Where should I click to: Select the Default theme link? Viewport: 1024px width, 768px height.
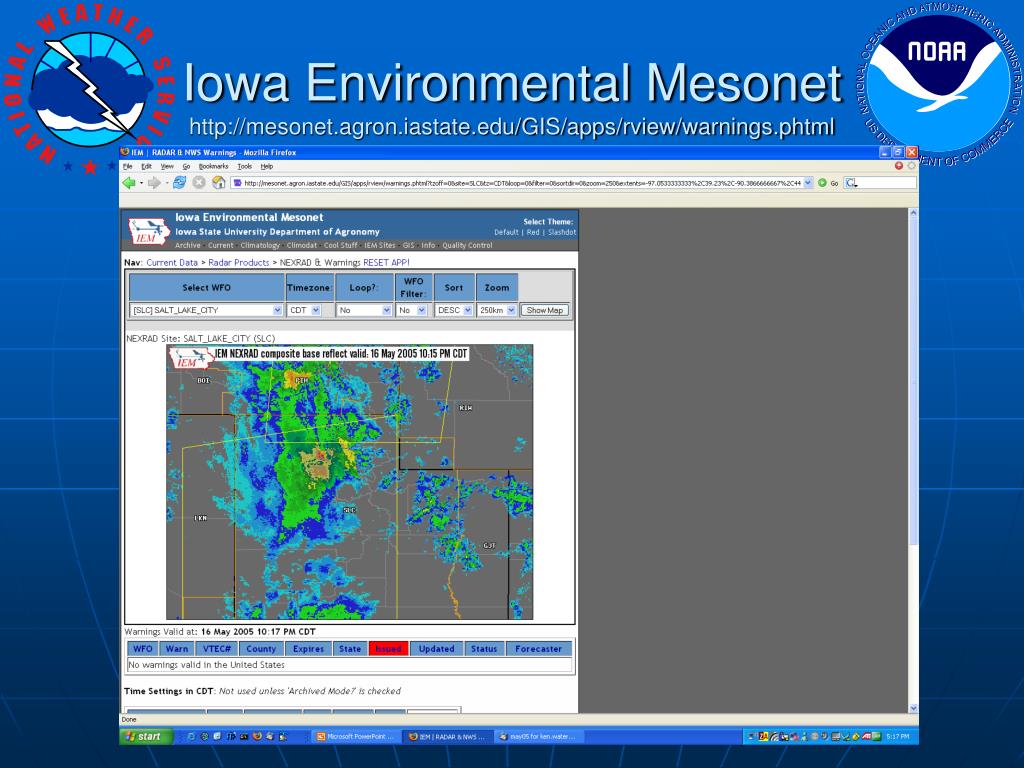(506, 232)
